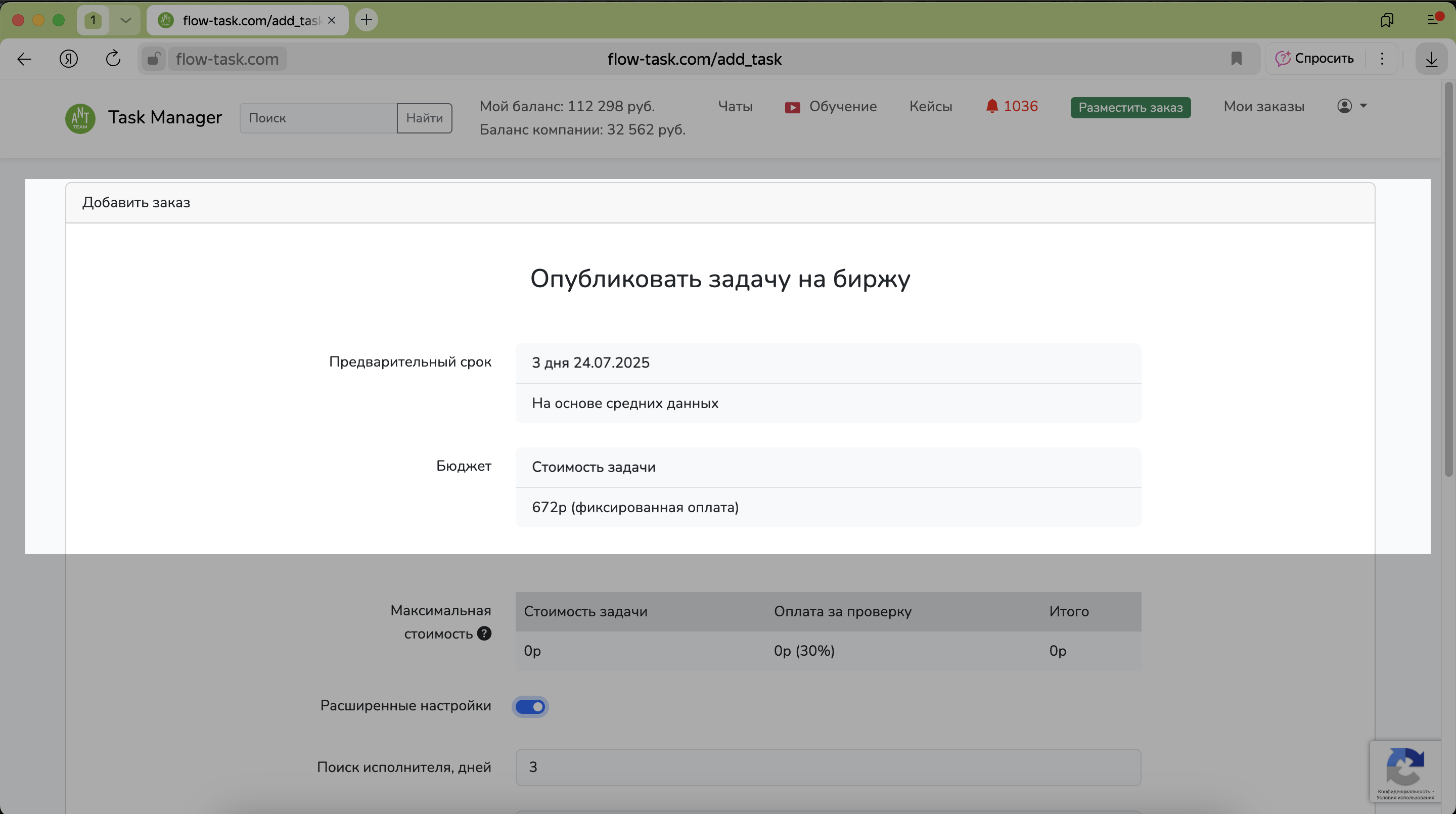1456x814 pixels.
Task: Open the Кейсы menu item
Action: pos(930,106)
